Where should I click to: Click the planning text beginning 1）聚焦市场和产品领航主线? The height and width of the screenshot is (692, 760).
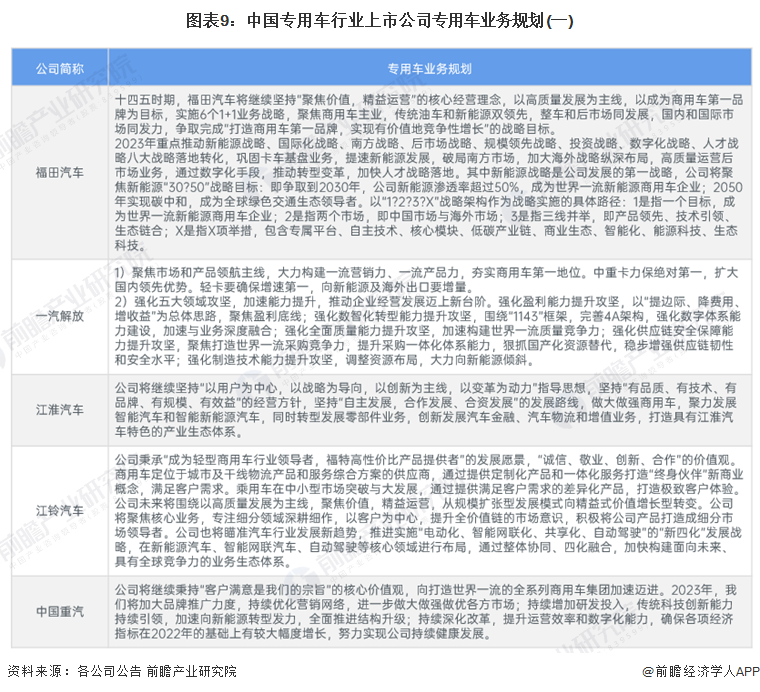pos(428,316)
